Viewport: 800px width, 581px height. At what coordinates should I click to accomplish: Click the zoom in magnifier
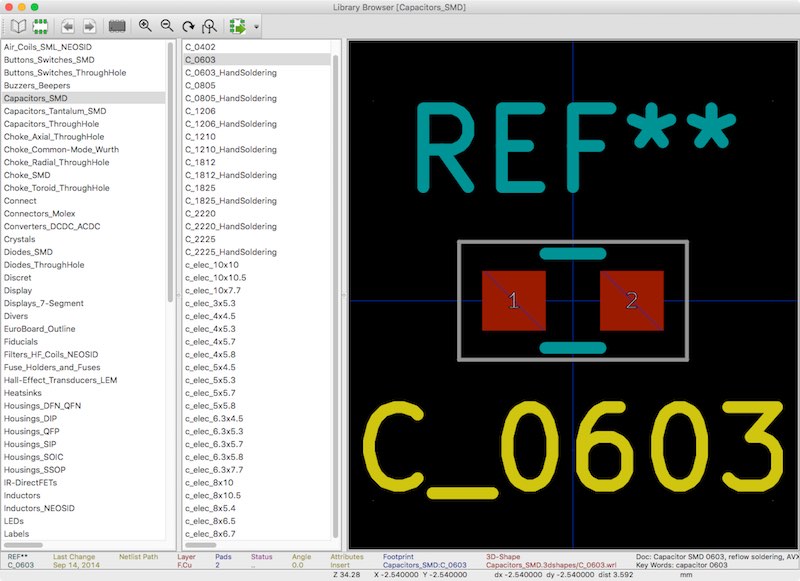(x=145, y=26)
